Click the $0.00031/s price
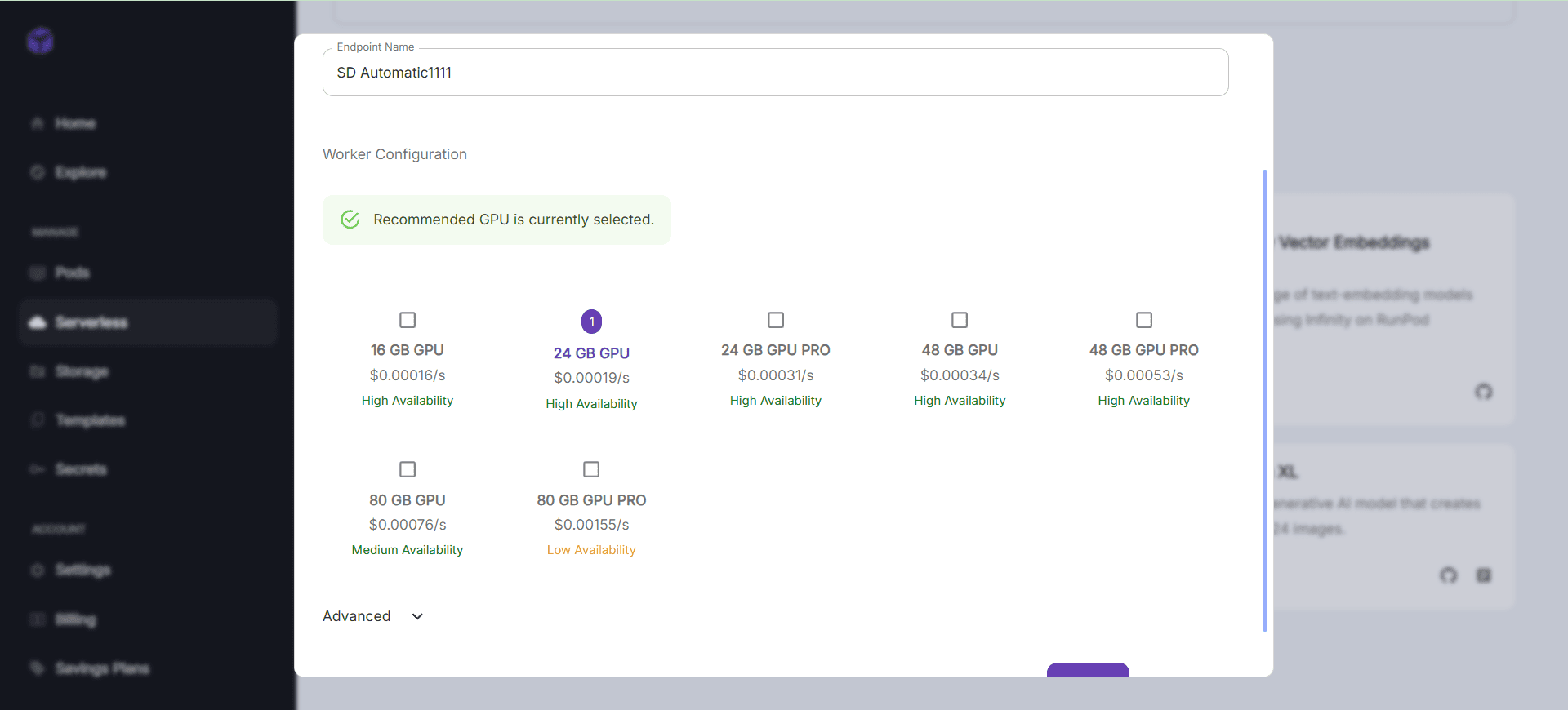 pyautogui.click(x=776, y=375)
